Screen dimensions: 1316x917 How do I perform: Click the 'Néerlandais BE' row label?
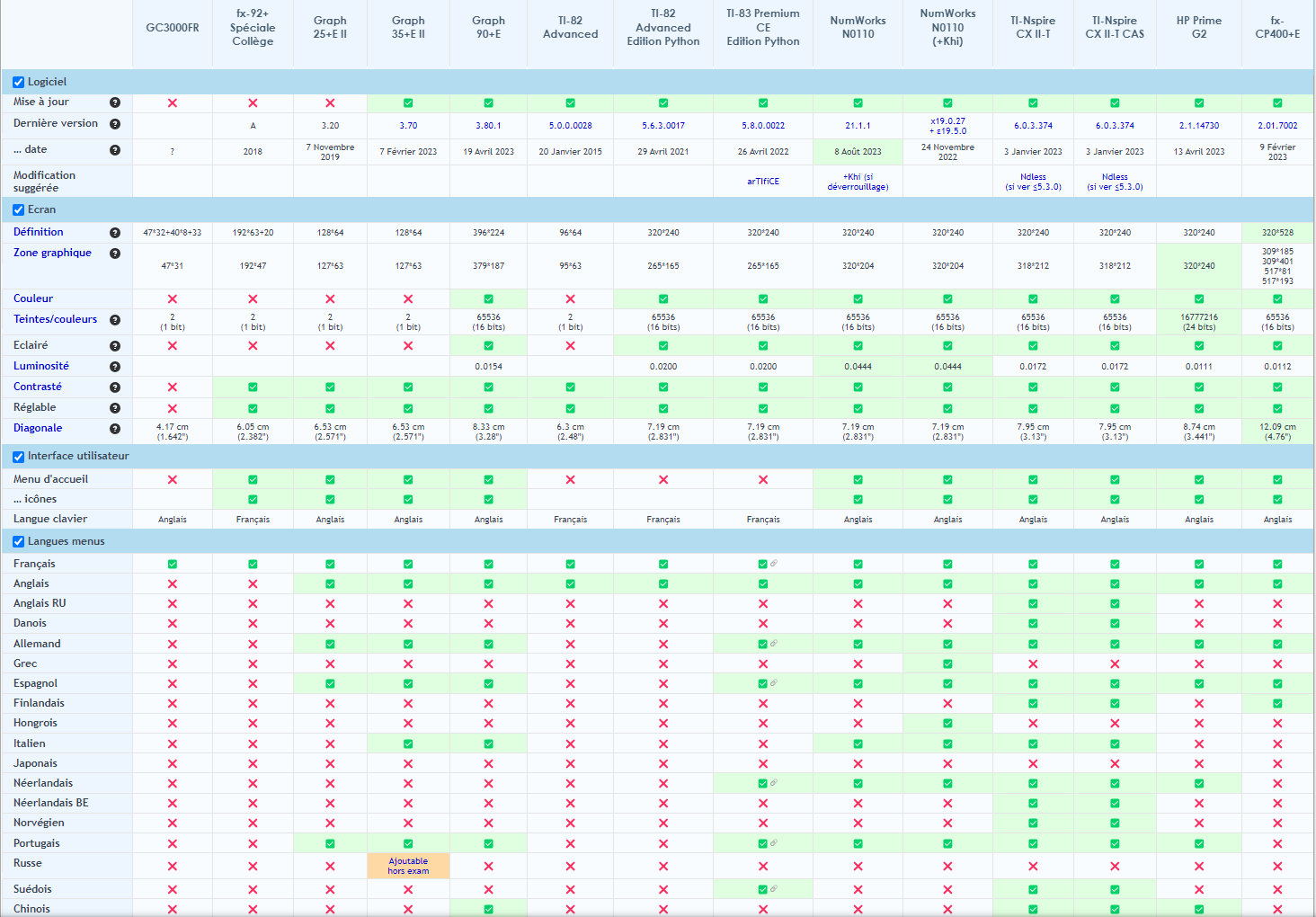point(51,803)
